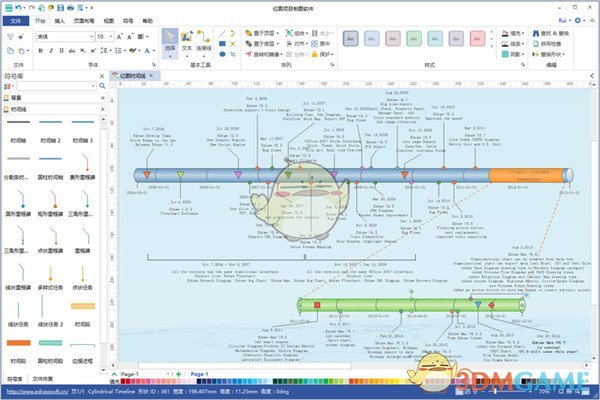
Task: Open the 文件 file menu tab
Action: click(x=16, y=21)
